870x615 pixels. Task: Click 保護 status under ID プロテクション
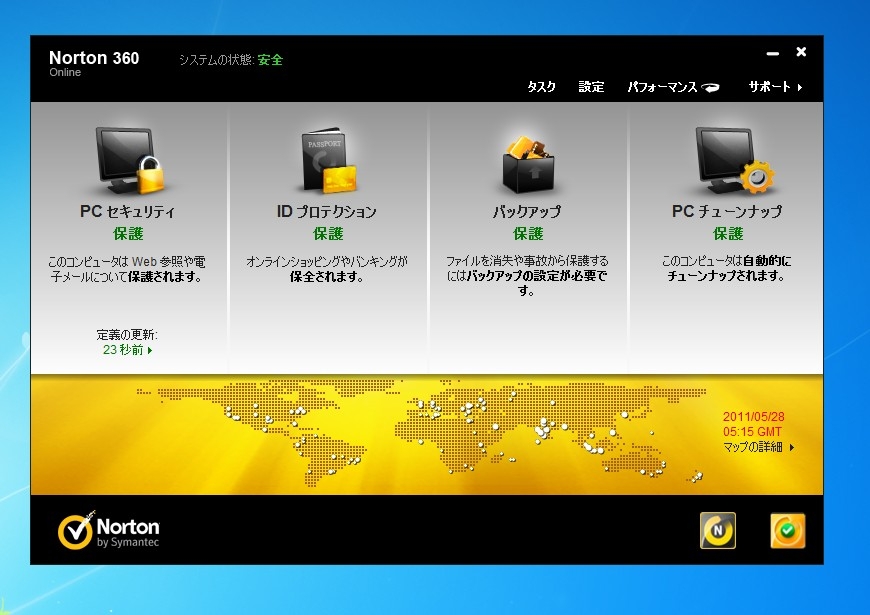tap(328, 234)
